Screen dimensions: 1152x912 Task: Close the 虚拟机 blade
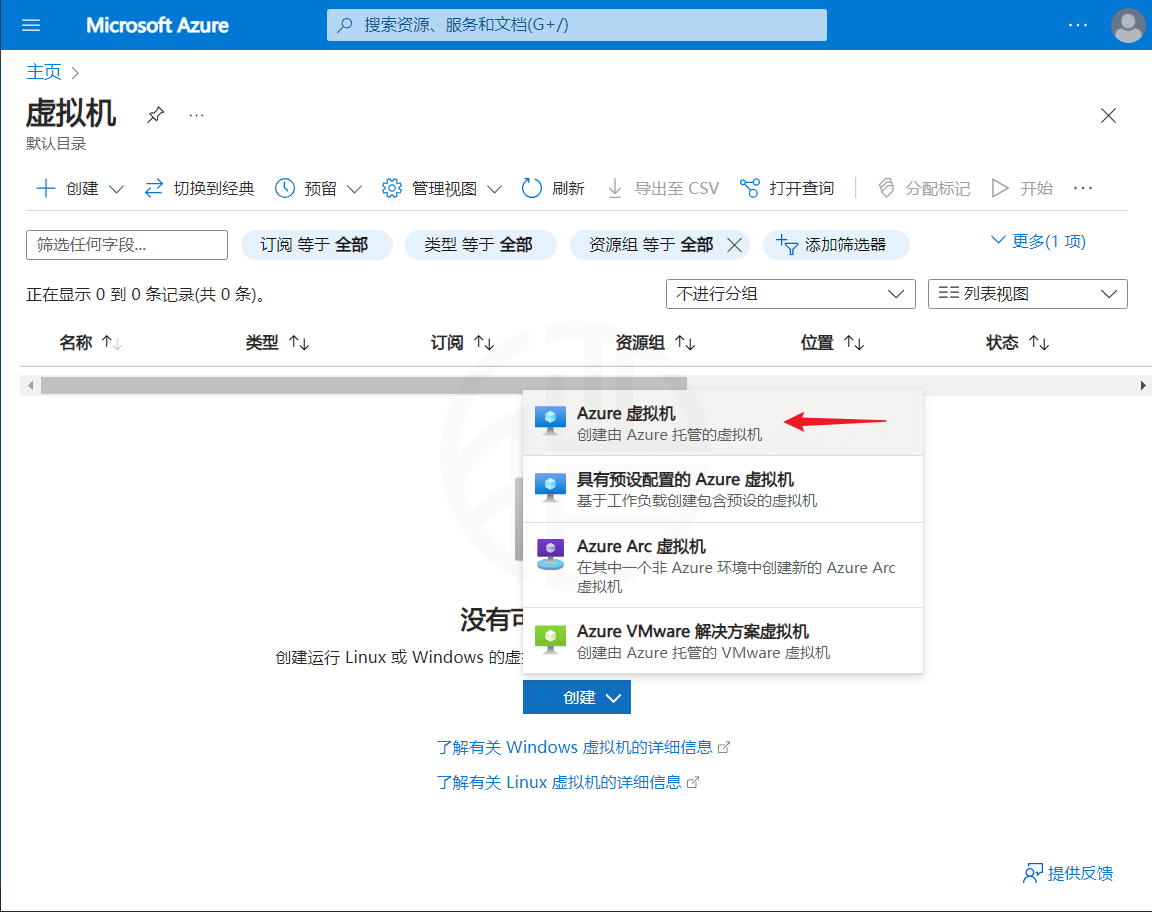point(1108,115)
